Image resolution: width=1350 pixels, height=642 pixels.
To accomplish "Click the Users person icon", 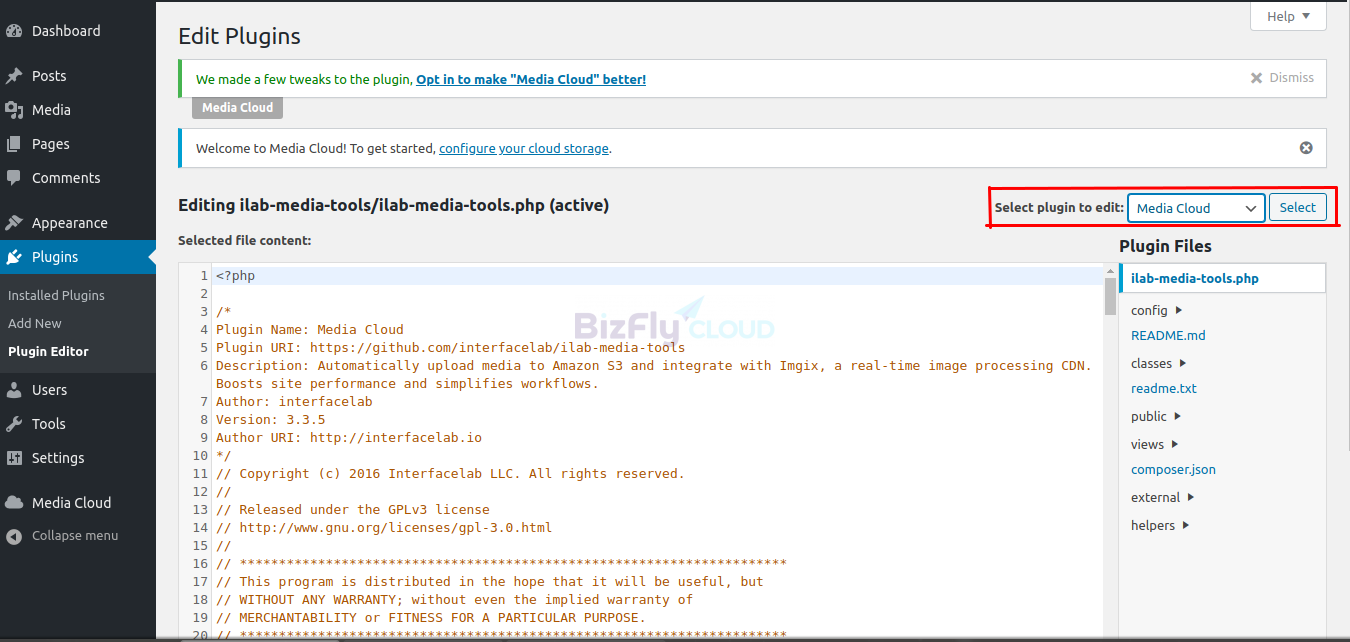I will pos(14,390).
